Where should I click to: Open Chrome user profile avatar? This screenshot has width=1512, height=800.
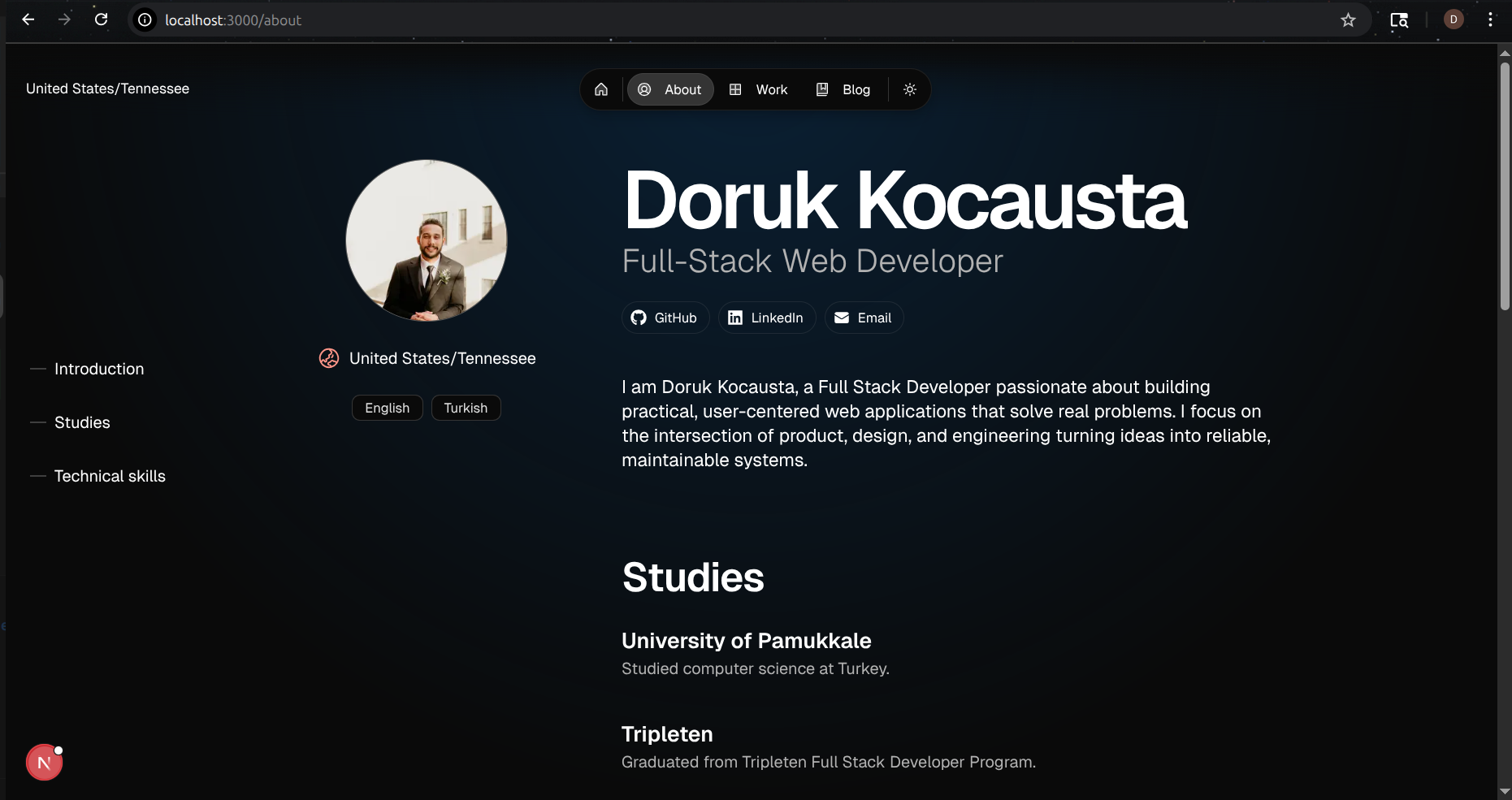[1454, 19]
